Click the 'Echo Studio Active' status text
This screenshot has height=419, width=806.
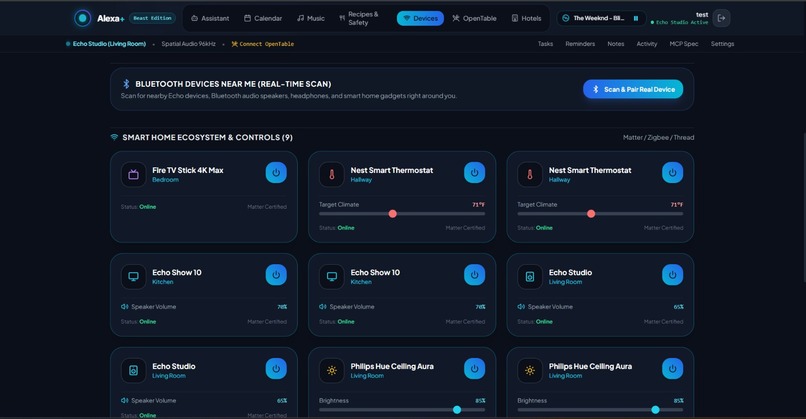(682, 22)
